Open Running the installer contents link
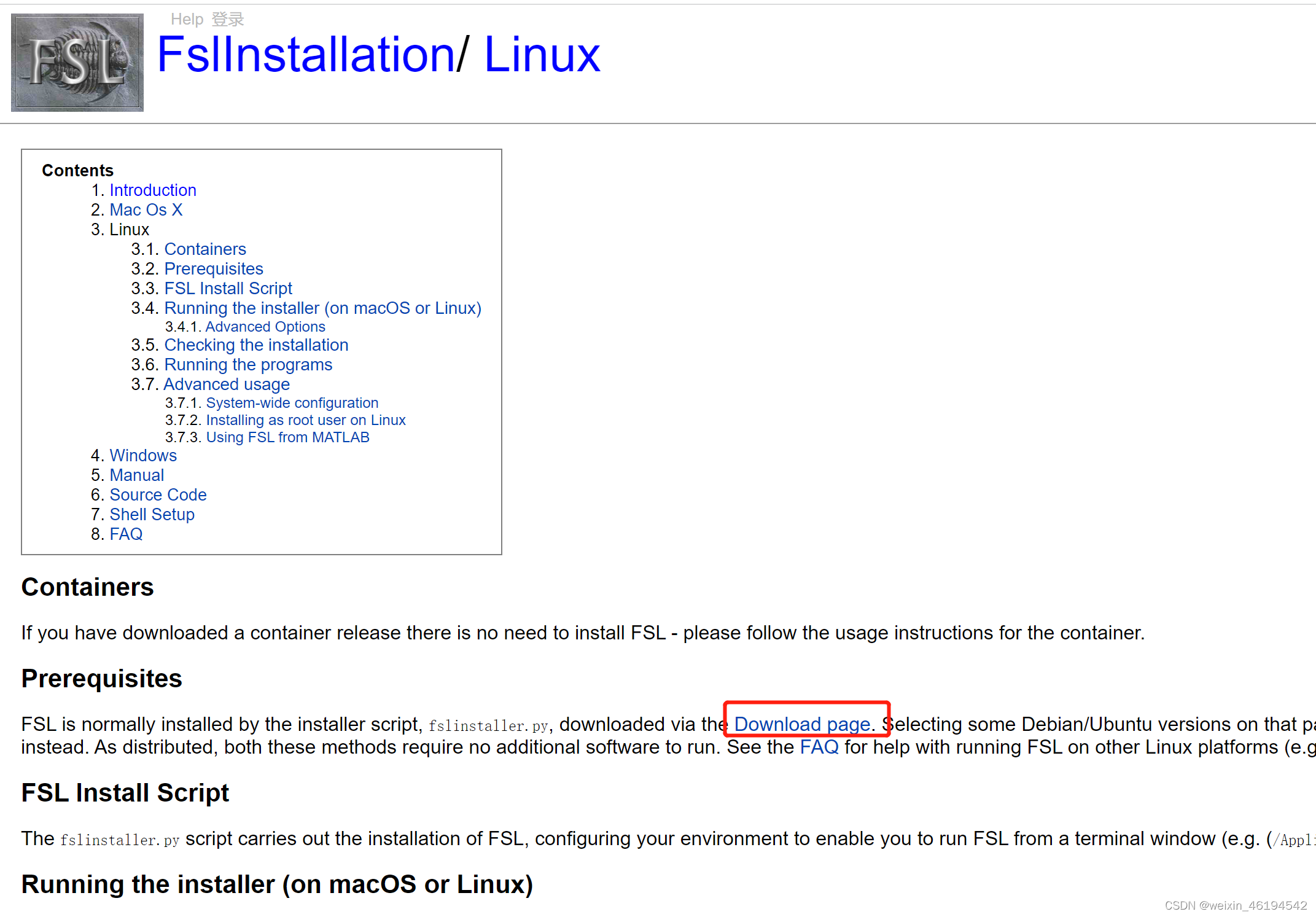 [322, 308]
